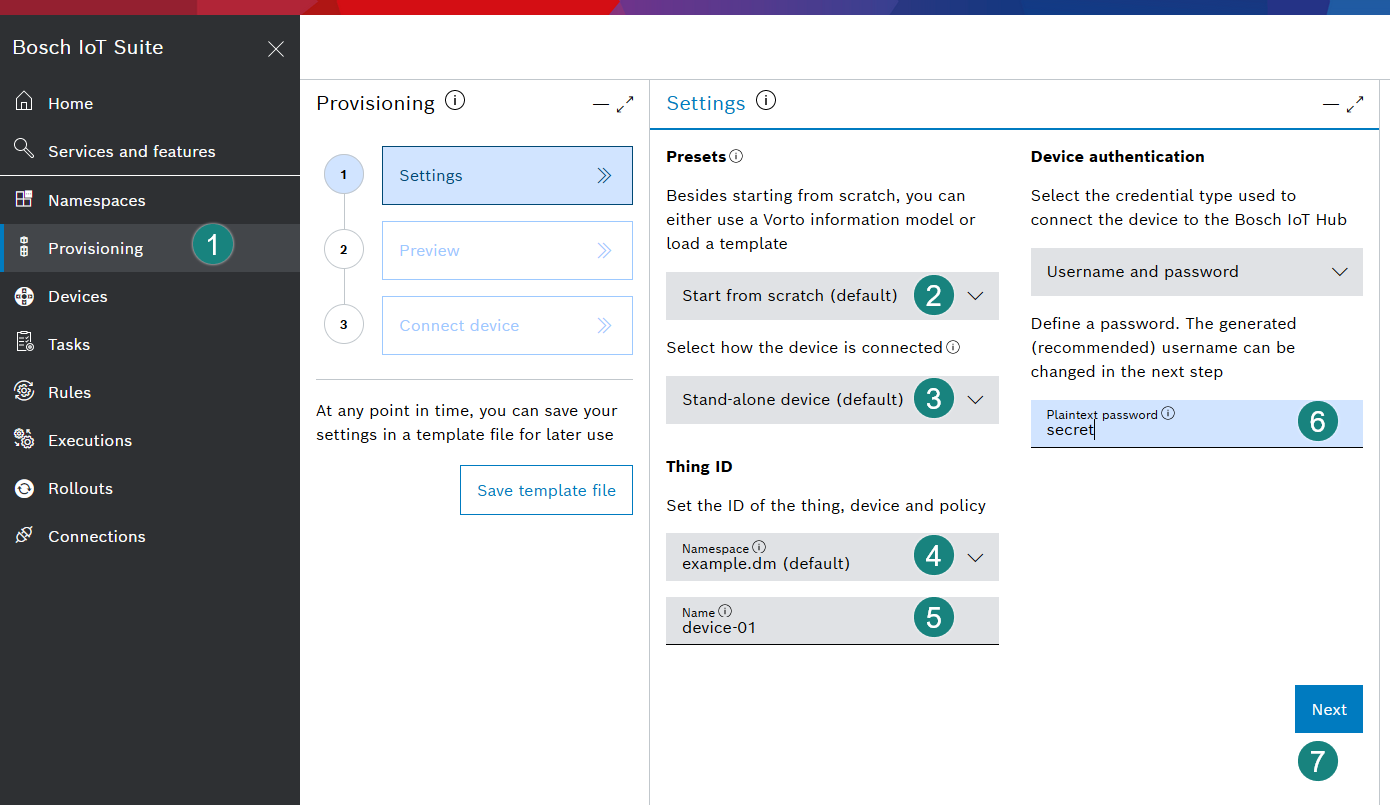Show info for the Name field
The image size is (1390, 805).
[x=725, y=611]
